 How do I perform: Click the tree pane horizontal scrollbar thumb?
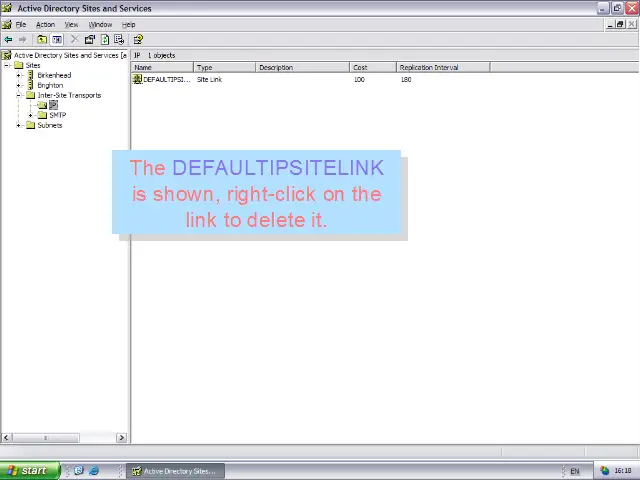pyautogui.click(x=46, y=438)
